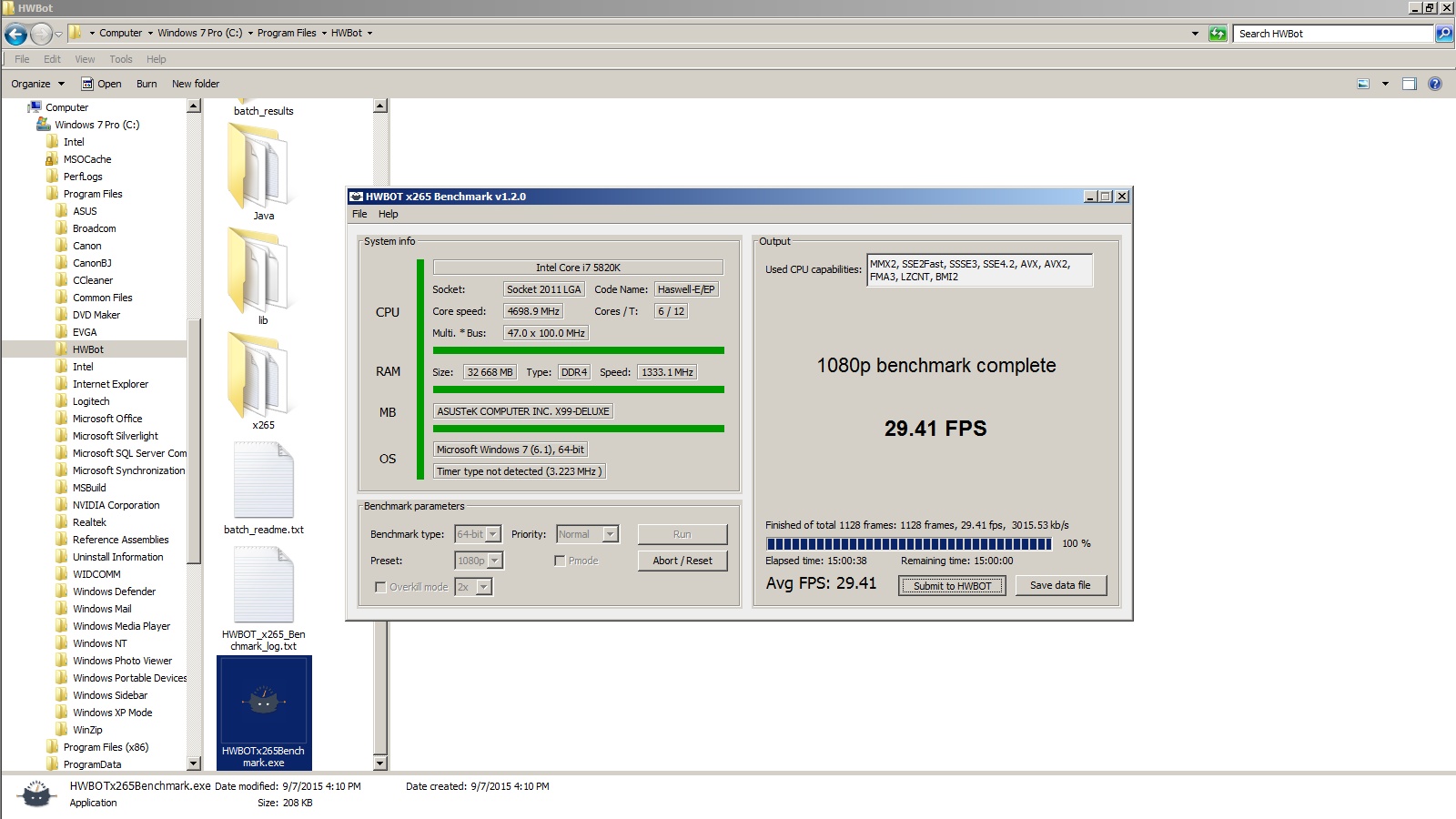Click the Abort / Reset button
1456x819 pixels.
click(x=682, y=561)
